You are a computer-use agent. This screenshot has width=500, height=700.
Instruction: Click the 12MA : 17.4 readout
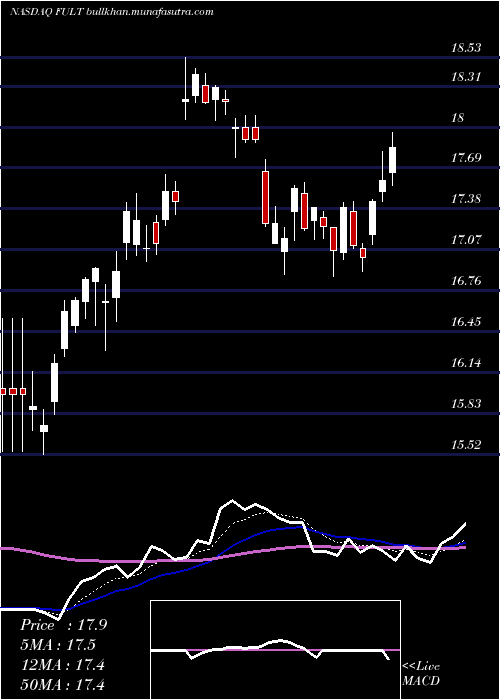click(x=62, y=665)
